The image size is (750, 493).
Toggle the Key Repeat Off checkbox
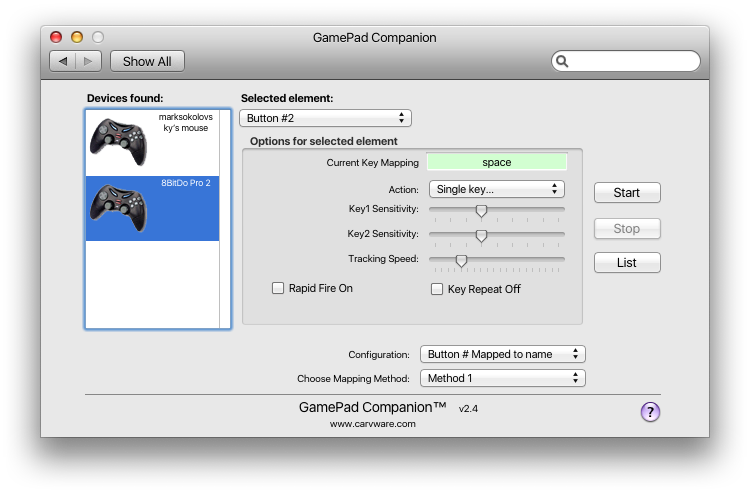coord(437,289)
